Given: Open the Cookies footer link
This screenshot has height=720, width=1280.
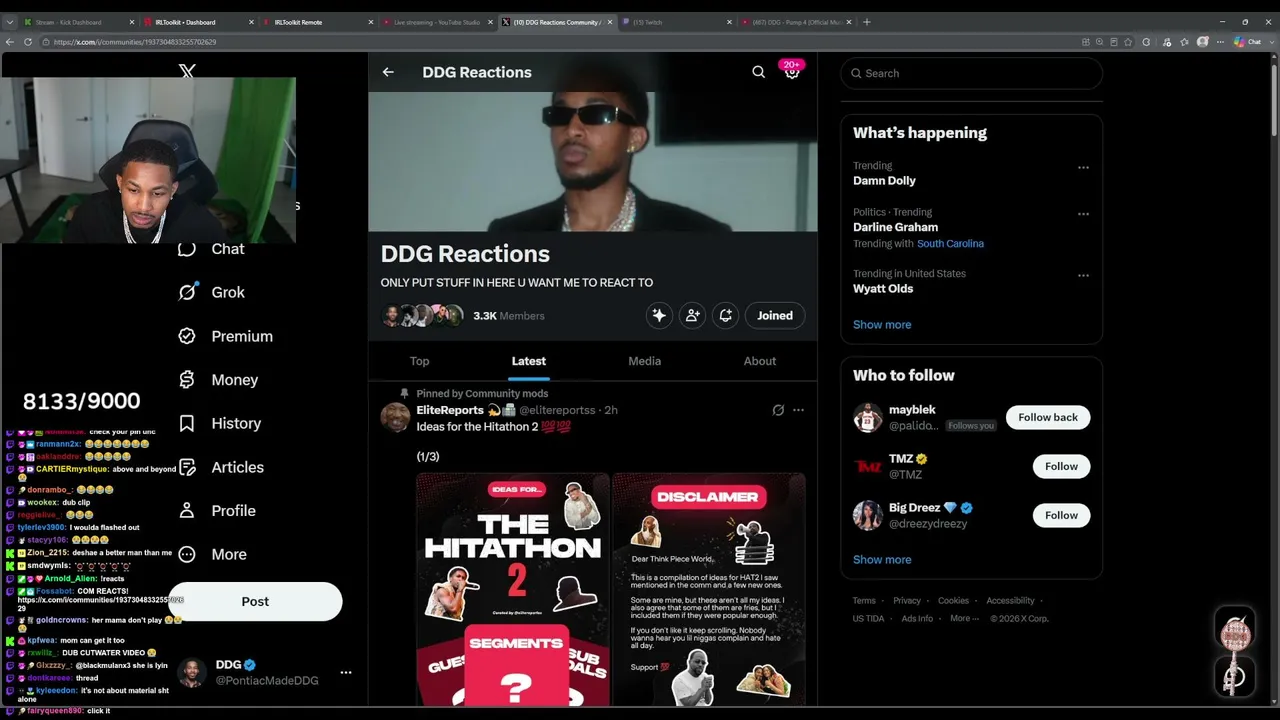Looking at the screenshot, I should [x=953, y=601].
